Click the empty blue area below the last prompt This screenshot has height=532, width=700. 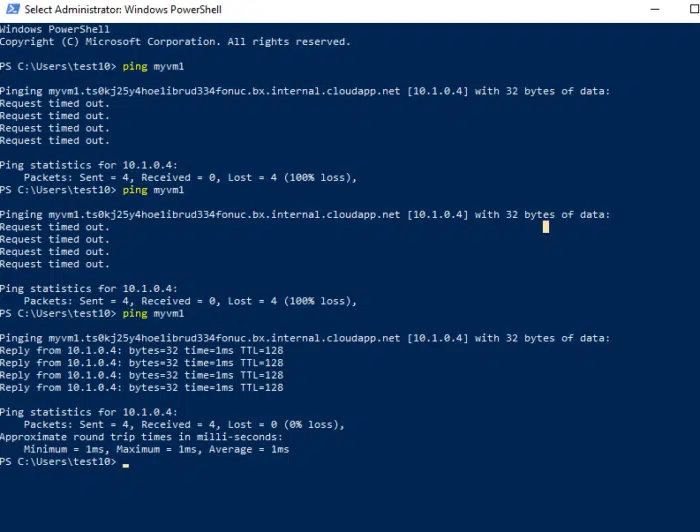point(350,500)
